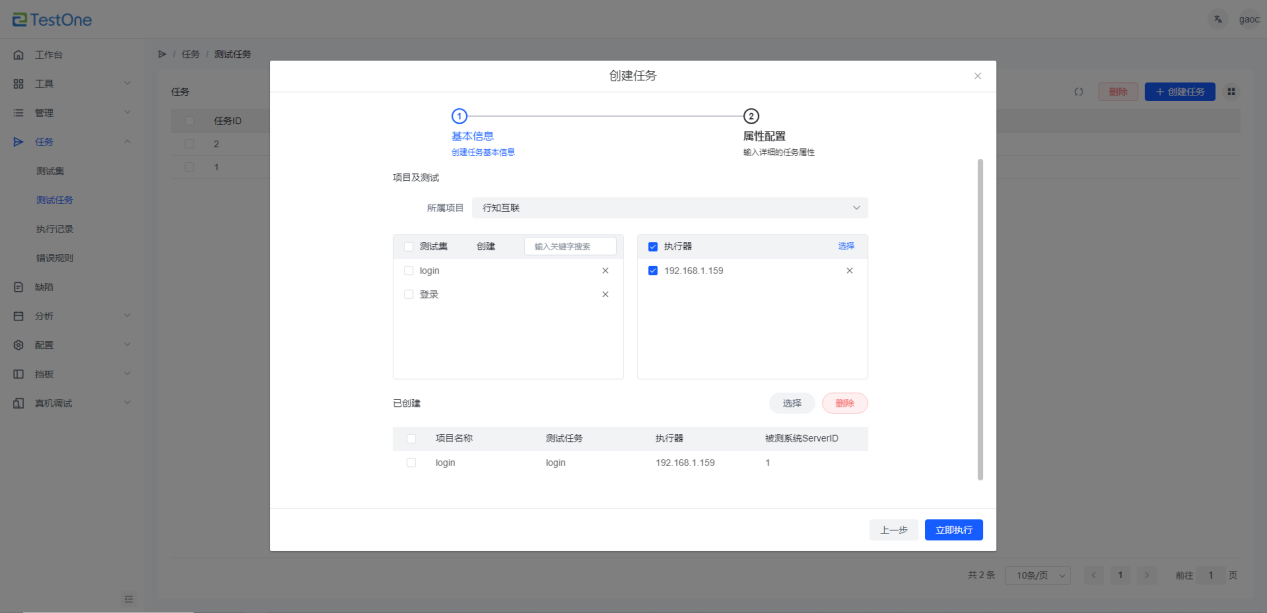Click the step 1 circle 基本信息
Image resolution: width=1267 pixels, height=613 pixels.
click(460, 116)
